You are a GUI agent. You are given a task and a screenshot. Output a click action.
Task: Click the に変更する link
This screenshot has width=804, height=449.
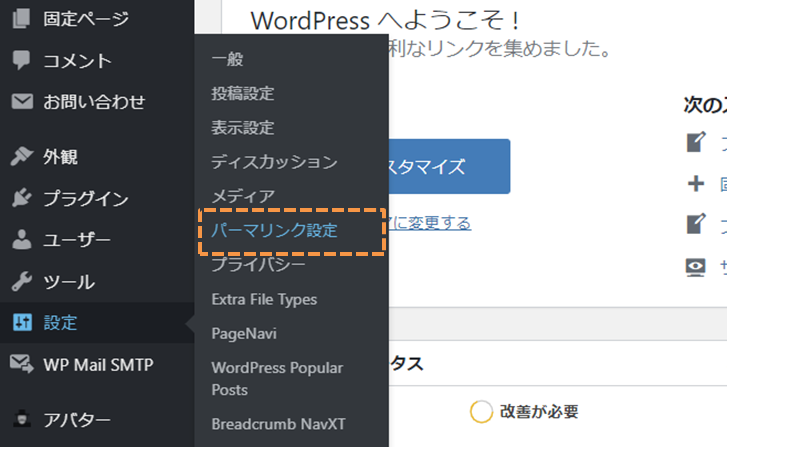[430, 223]
